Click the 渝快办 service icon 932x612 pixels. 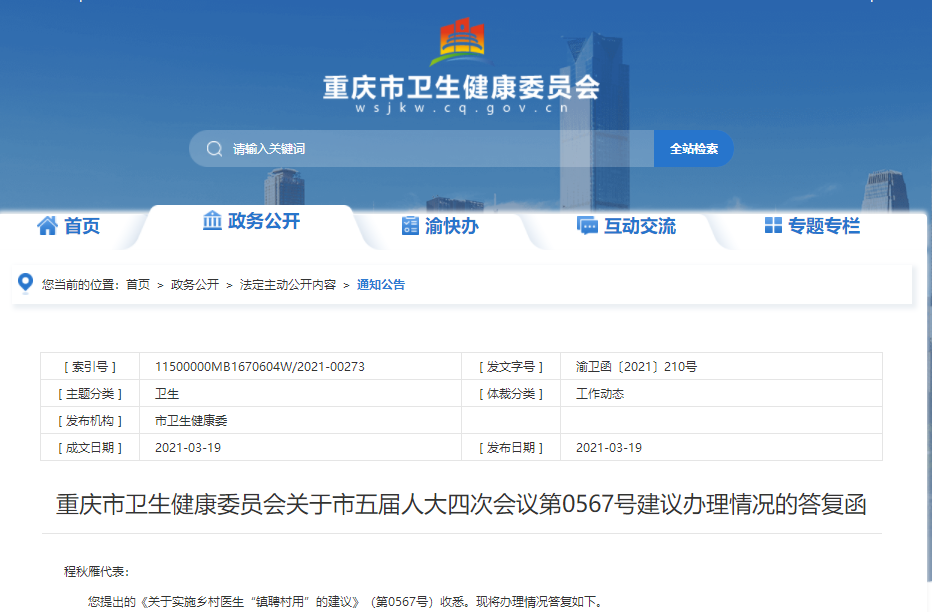410,226
